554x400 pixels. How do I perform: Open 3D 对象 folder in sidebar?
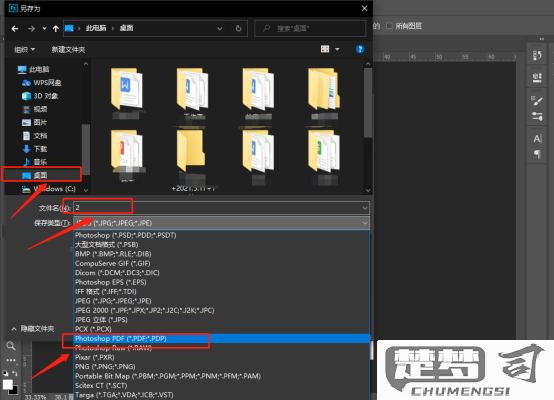[x=40, y=96]
